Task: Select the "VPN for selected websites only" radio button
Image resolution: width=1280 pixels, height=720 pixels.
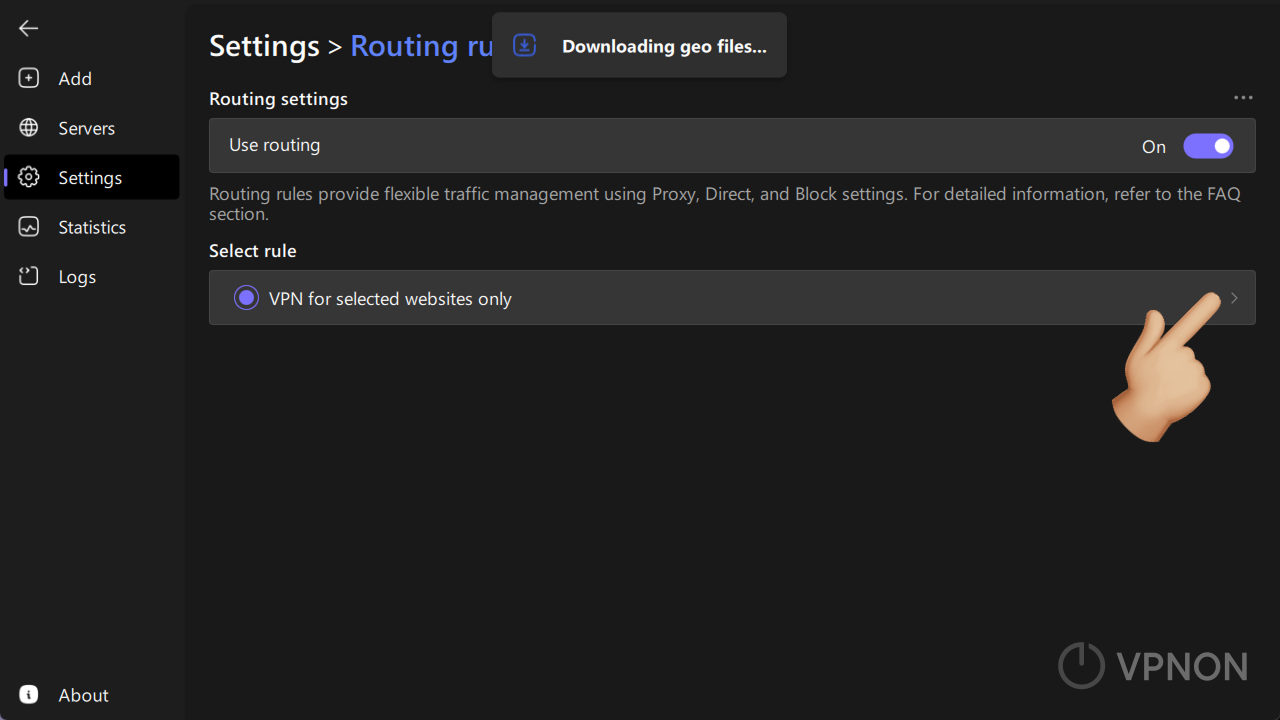Action: pyautogui.click(x=246, y=297)
